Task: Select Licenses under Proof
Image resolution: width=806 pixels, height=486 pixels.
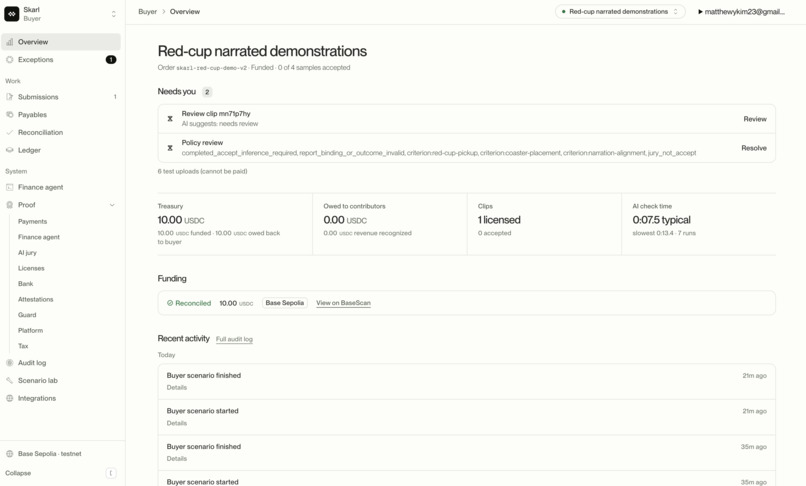Action: point(31,268)
